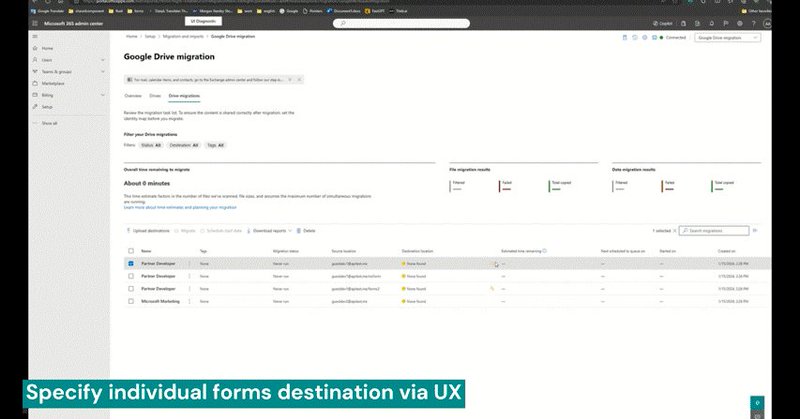Open the account avatar menu
The image size is (800, 419).
point(767,23)
